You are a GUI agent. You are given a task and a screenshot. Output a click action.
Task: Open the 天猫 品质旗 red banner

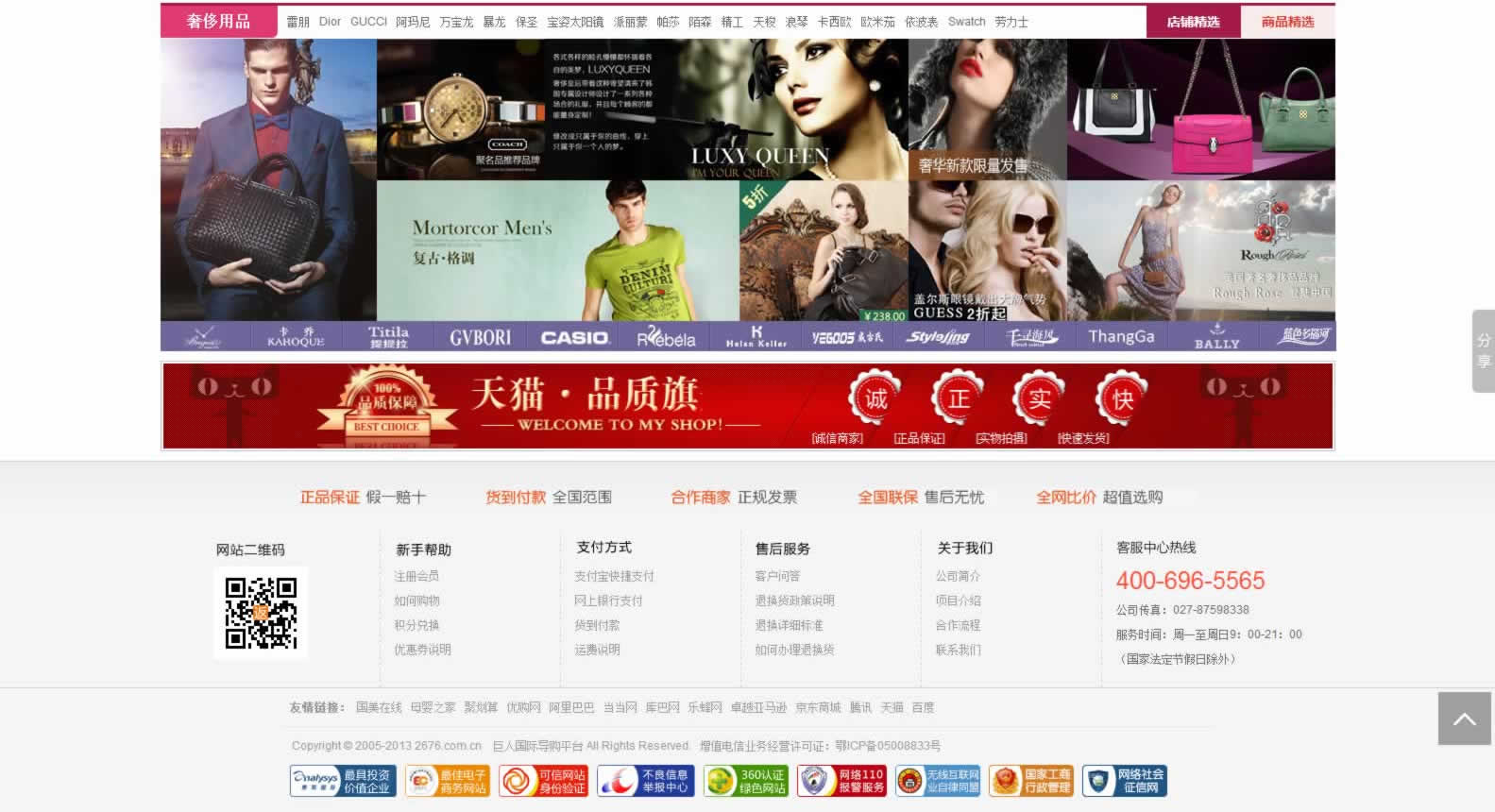pyautogui.click(x=747, y=406)
